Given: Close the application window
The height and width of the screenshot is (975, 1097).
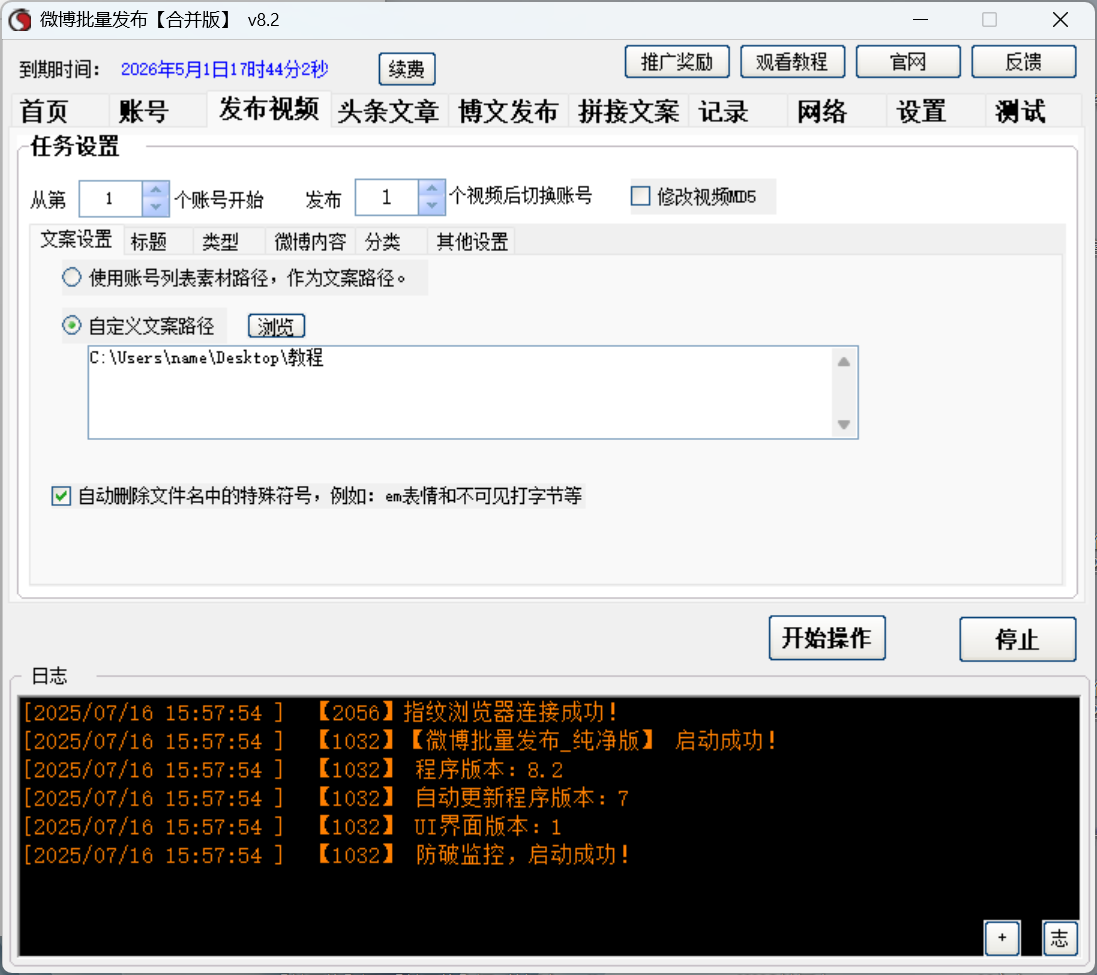Looking at the screenshot, I should (1061, 20).
